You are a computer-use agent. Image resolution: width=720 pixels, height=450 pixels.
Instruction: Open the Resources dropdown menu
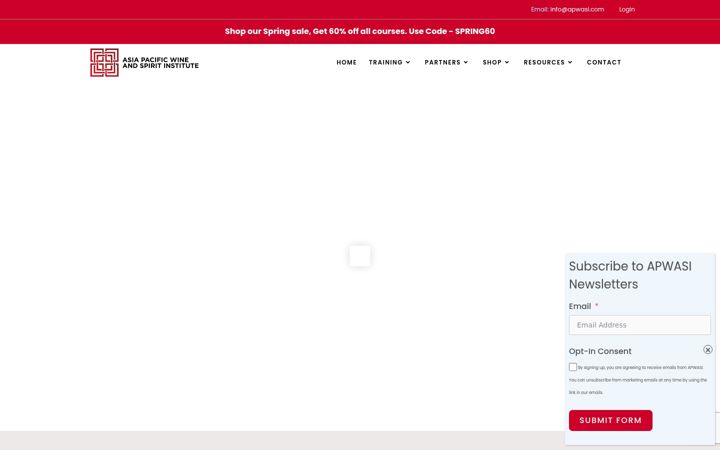pos(548,62)
